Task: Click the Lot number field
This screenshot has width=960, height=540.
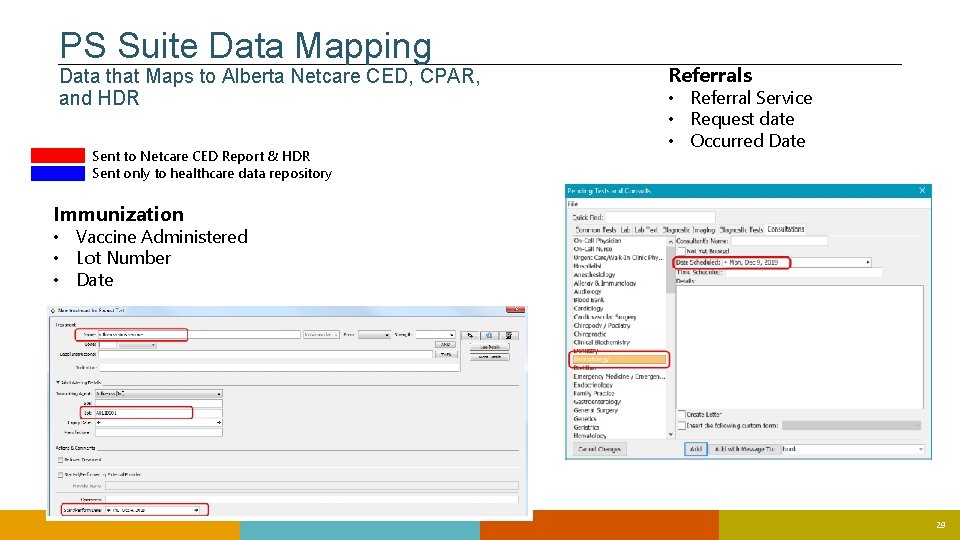Action: 159,413
